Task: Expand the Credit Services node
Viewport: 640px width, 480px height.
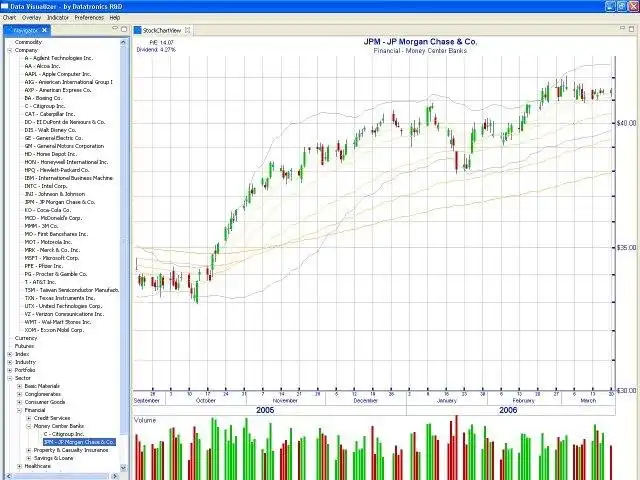Action: click(x=29, y=418)
